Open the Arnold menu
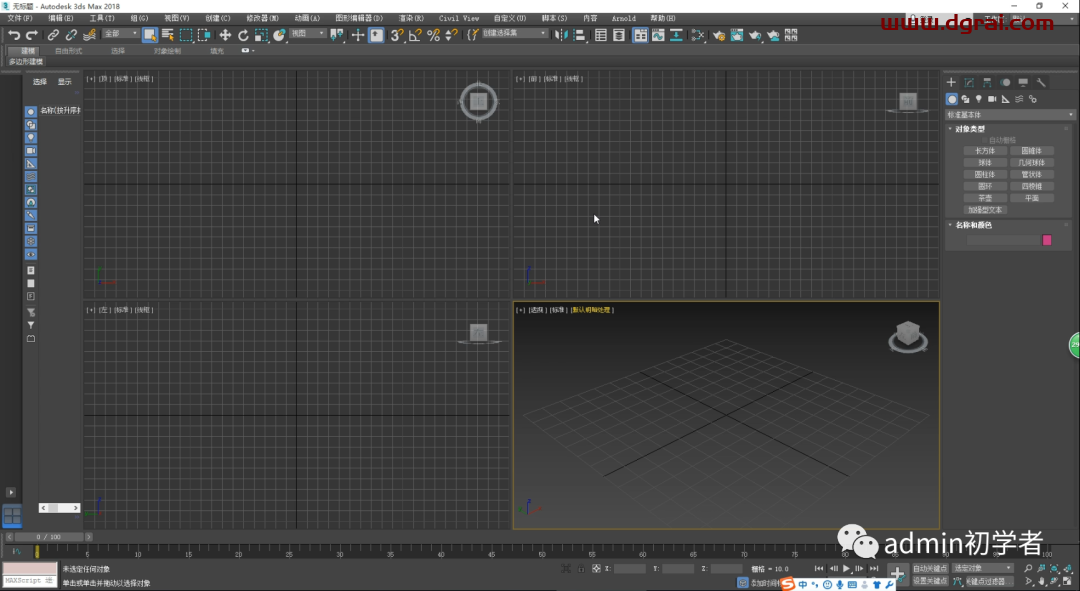The width and height of the screenshot is (1080, 591). pos(623,18)
